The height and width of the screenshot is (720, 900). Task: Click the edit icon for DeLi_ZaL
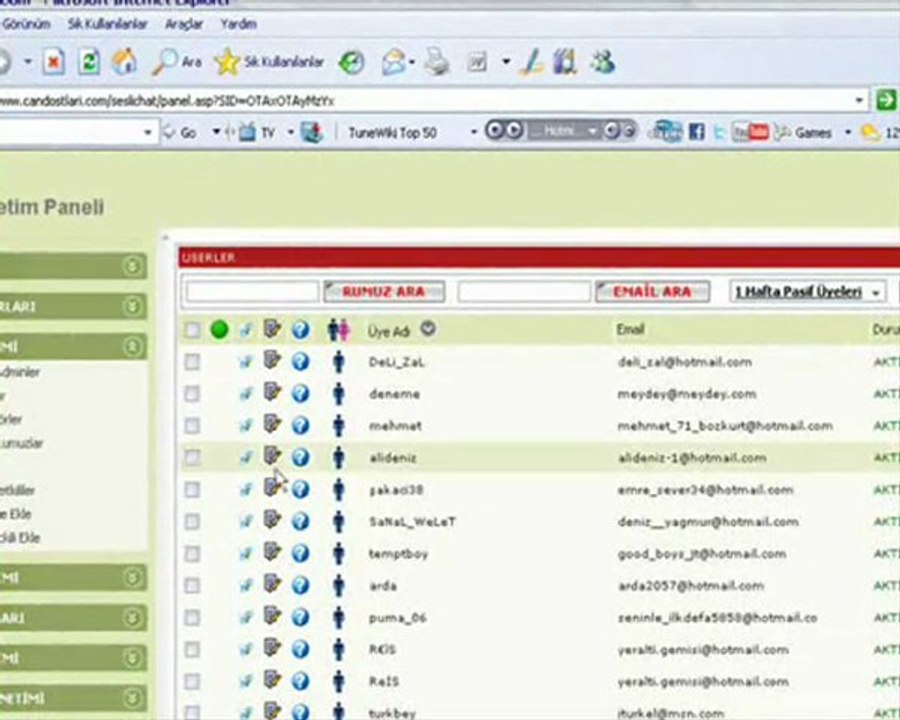pyautogui.click(x=272, y=361)
